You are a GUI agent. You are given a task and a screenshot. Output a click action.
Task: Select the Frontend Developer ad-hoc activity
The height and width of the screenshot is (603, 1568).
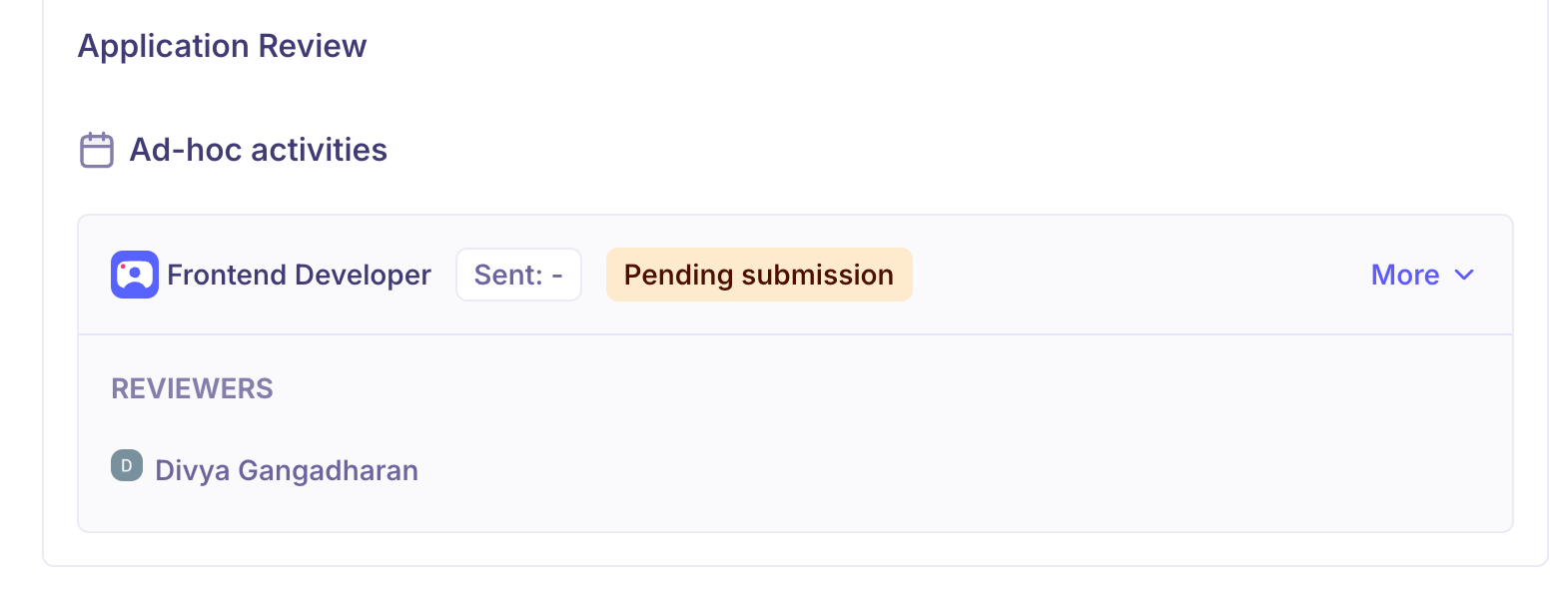point(299,275)
